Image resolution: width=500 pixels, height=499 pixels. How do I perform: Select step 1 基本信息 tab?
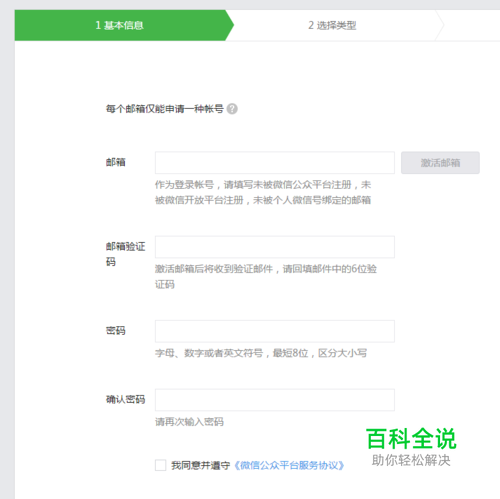[124, 25]
